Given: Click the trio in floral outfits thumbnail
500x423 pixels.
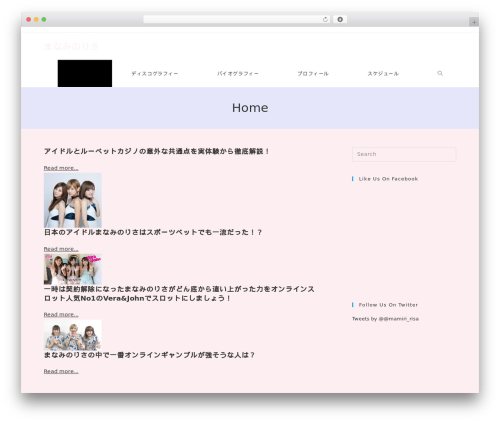Looking at the screenshot, I should coord(73,335).
